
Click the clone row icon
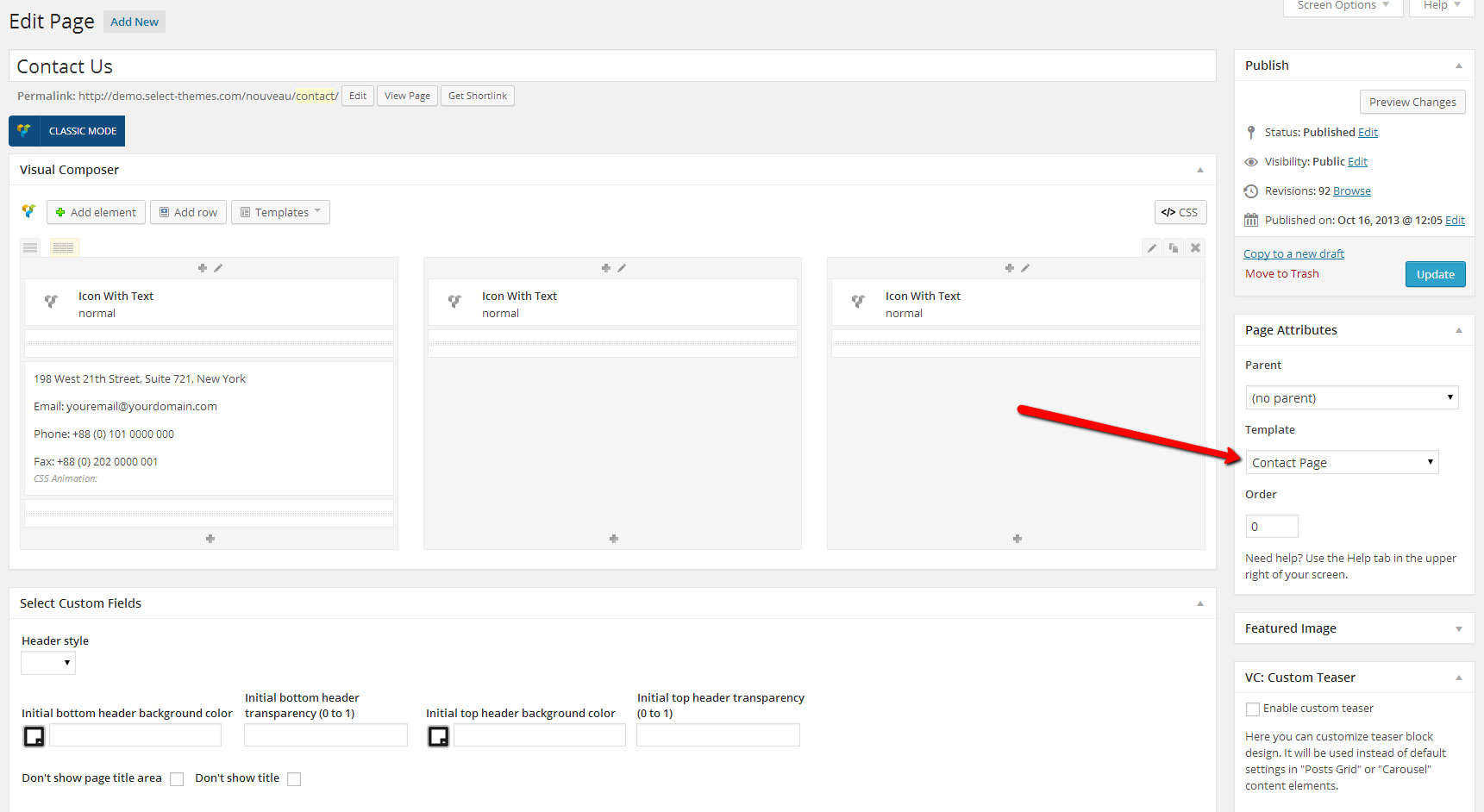coord(1174,248)
